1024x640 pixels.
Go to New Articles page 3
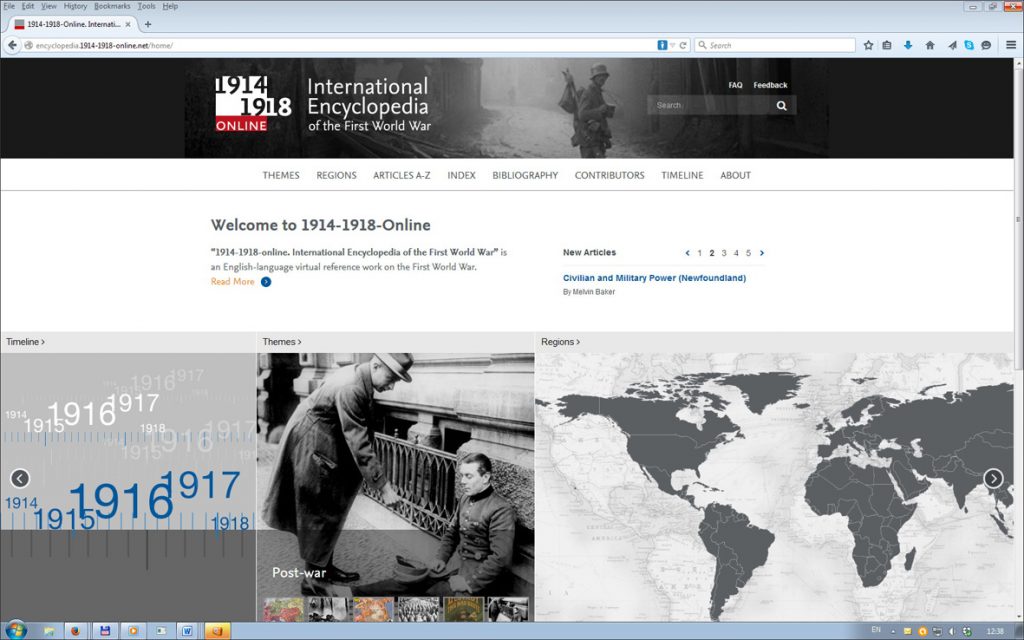pos(724,253)
